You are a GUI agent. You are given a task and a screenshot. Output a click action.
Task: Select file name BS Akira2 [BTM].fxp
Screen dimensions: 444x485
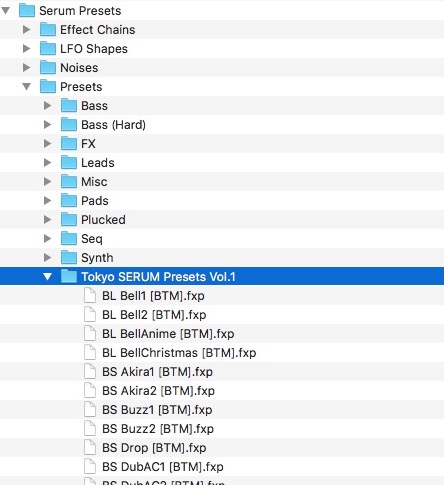[x=158, y=391]
